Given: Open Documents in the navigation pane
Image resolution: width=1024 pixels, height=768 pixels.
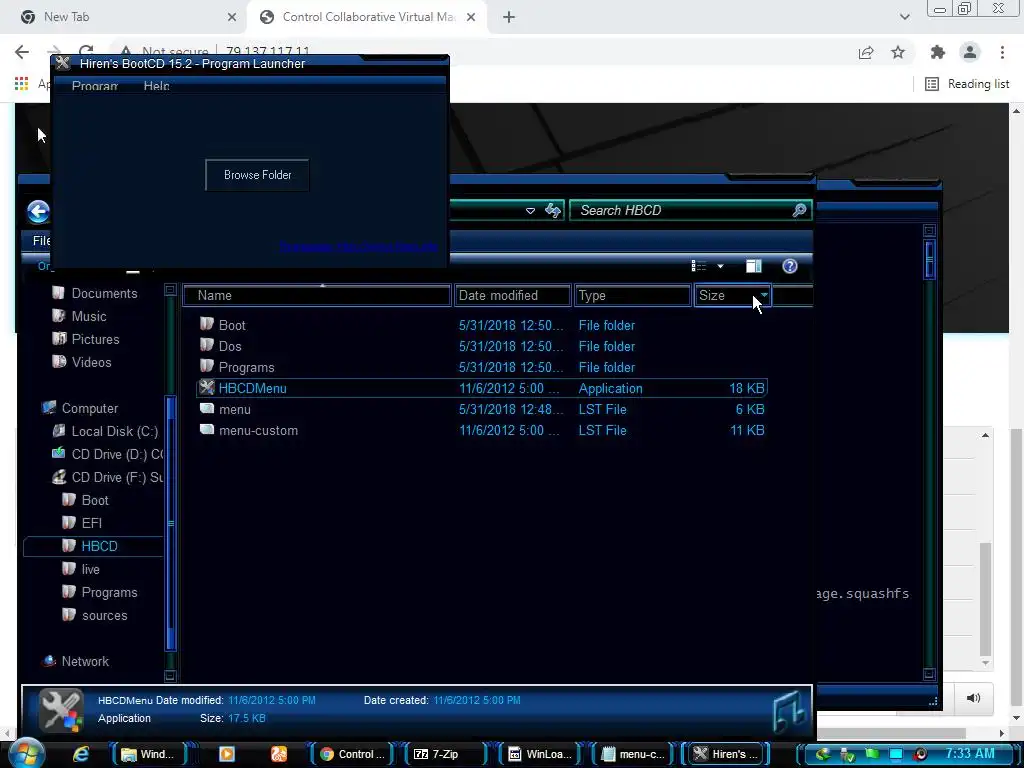Looking at the screenshot, I should click(x=104, y=293).
